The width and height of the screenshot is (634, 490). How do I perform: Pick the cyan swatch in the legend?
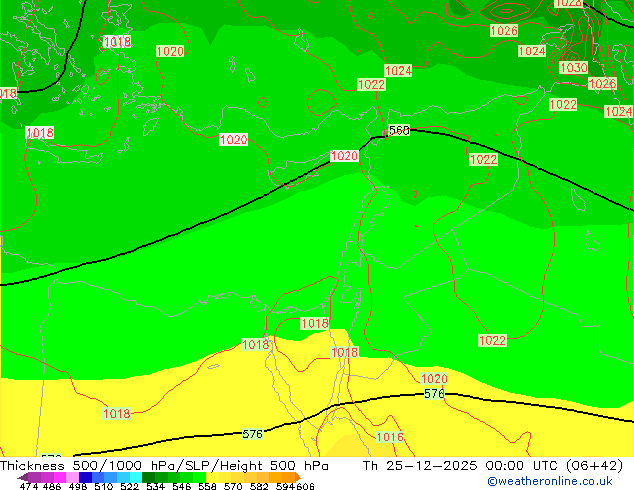coord(136,477)
